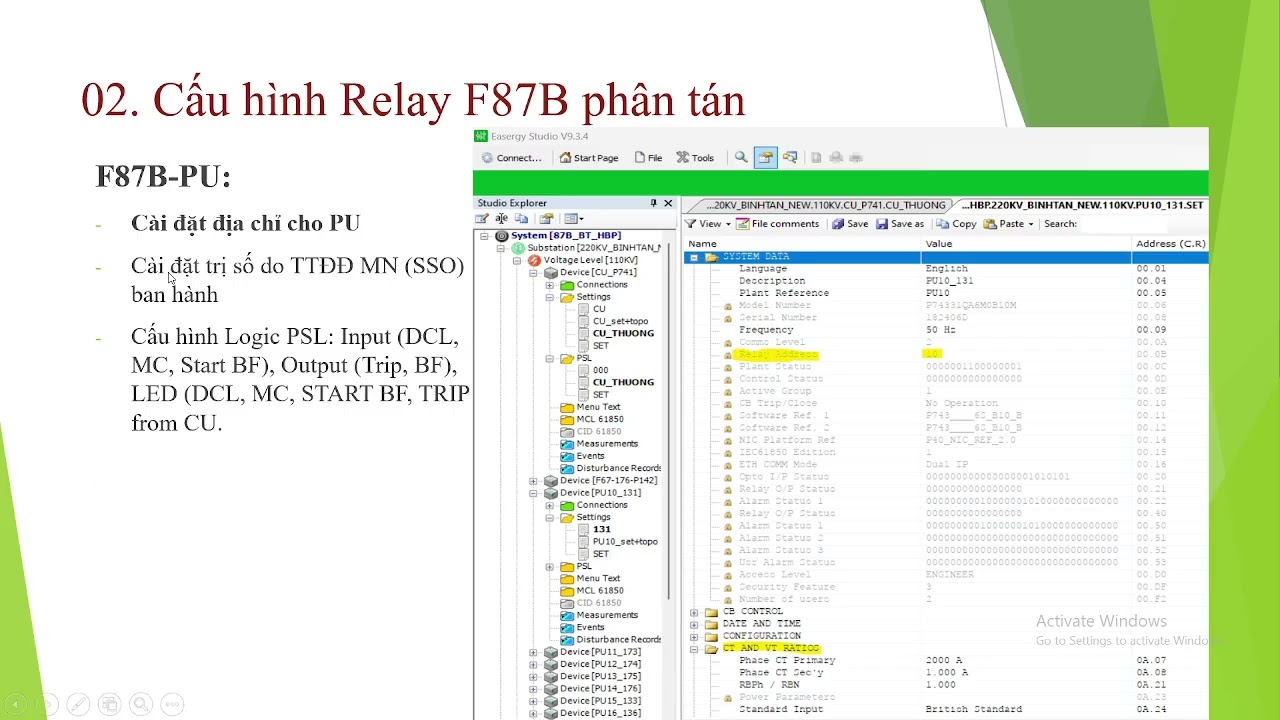Select the PU10_set+topo settings file
The height and width of the screenshot is (720, 1280).
coord(625,541)
